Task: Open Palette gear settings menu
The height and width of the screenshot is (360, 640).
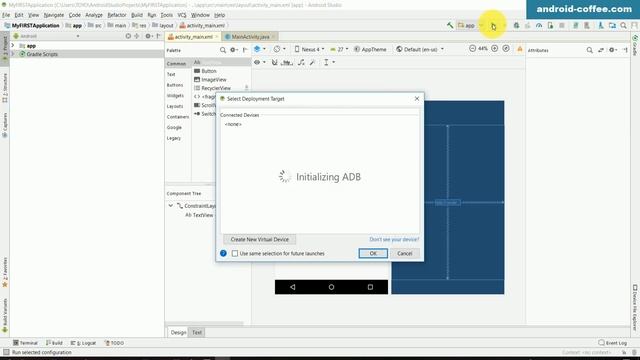Action: point(234,50)
